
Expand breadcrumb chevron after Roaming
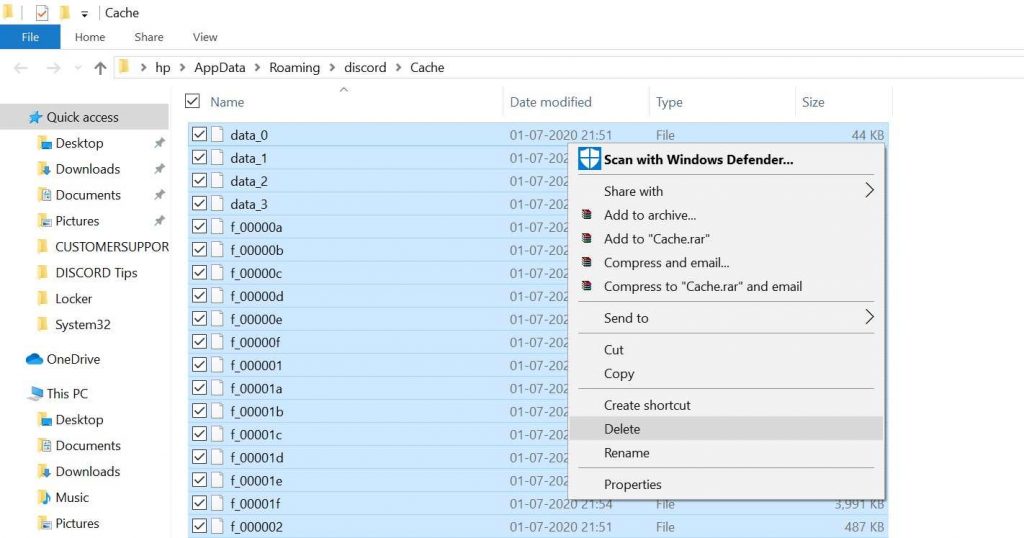pos(332,68)
